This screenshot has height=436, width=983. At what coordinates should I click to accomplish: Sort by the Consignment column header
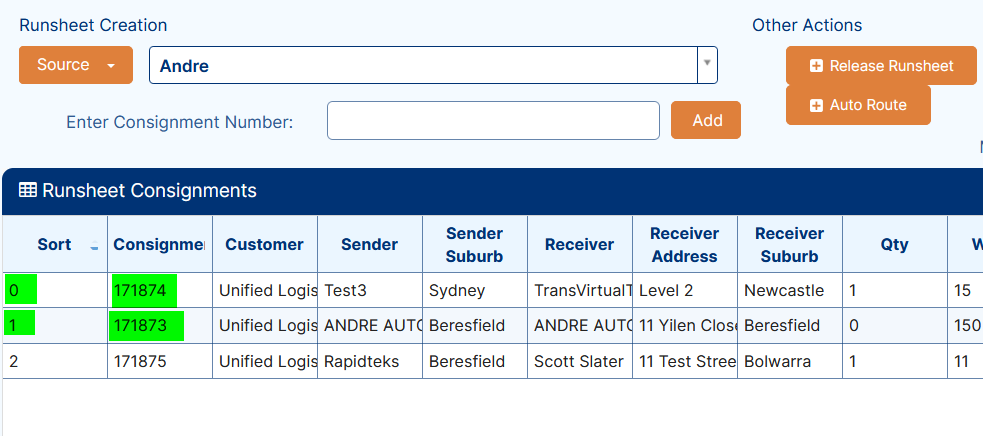click(160, 245)
